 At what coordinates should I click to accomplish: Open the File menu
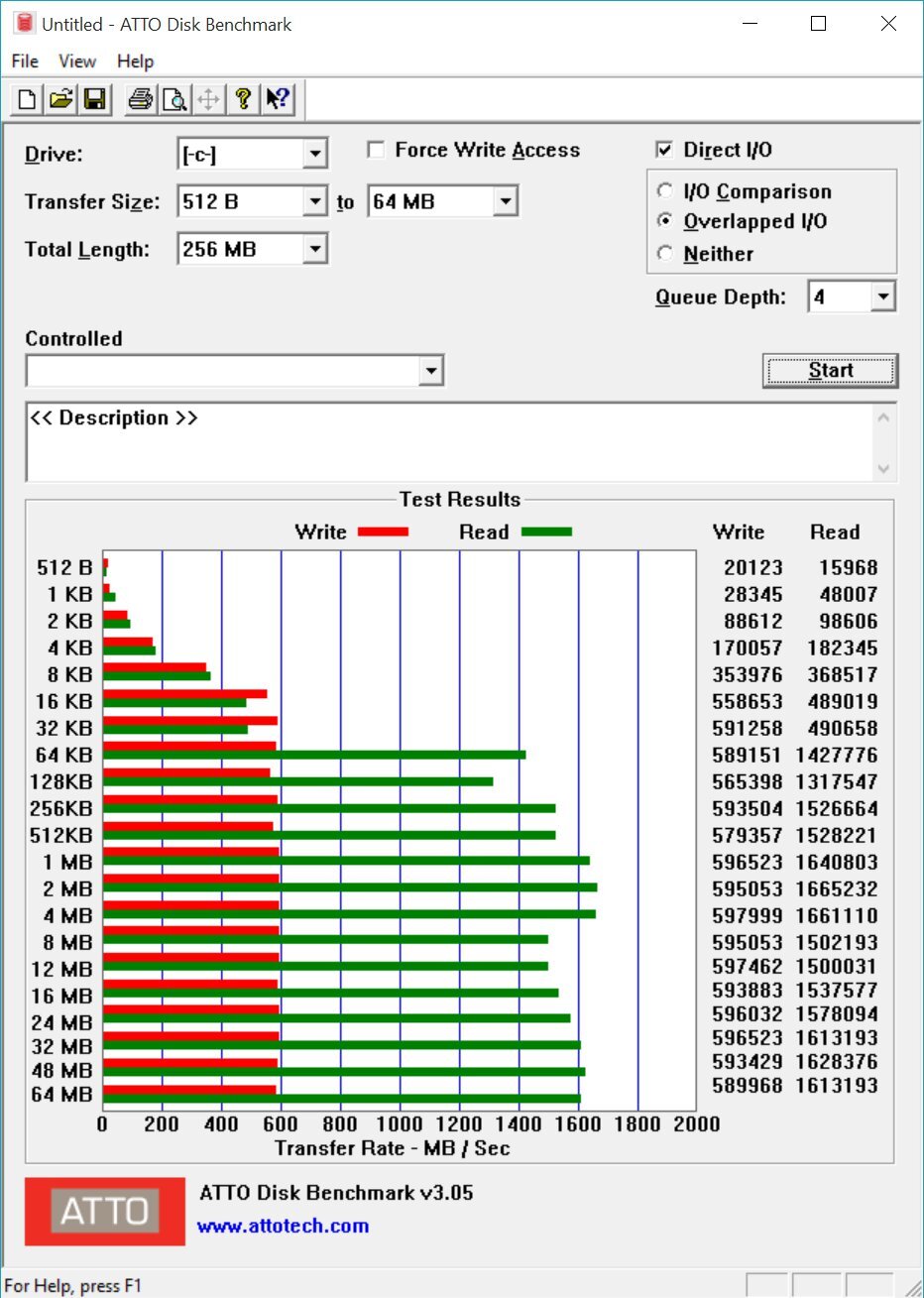(25, 61)
